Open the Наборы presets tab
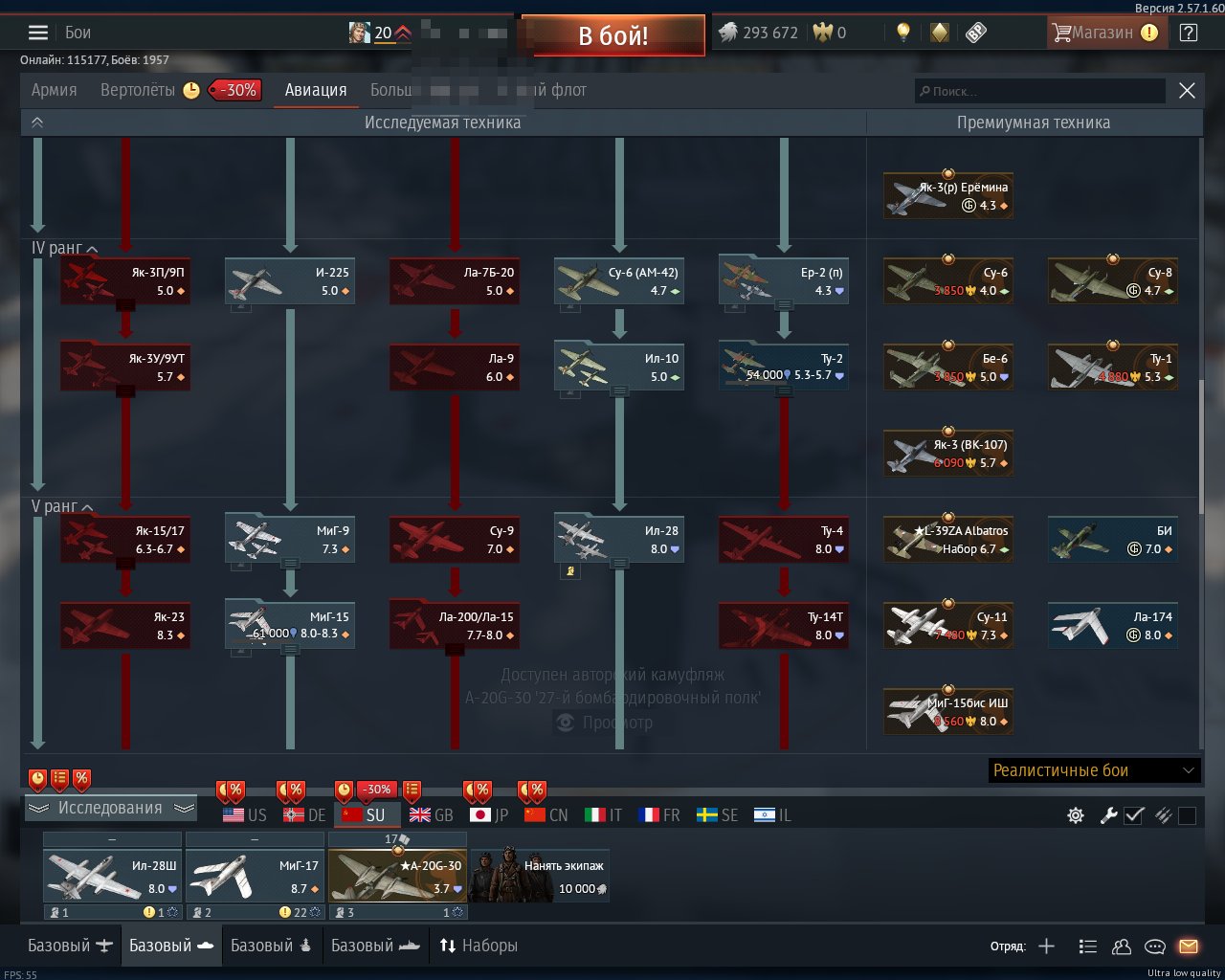1225x980 pixels. click(x=479, y=946)
